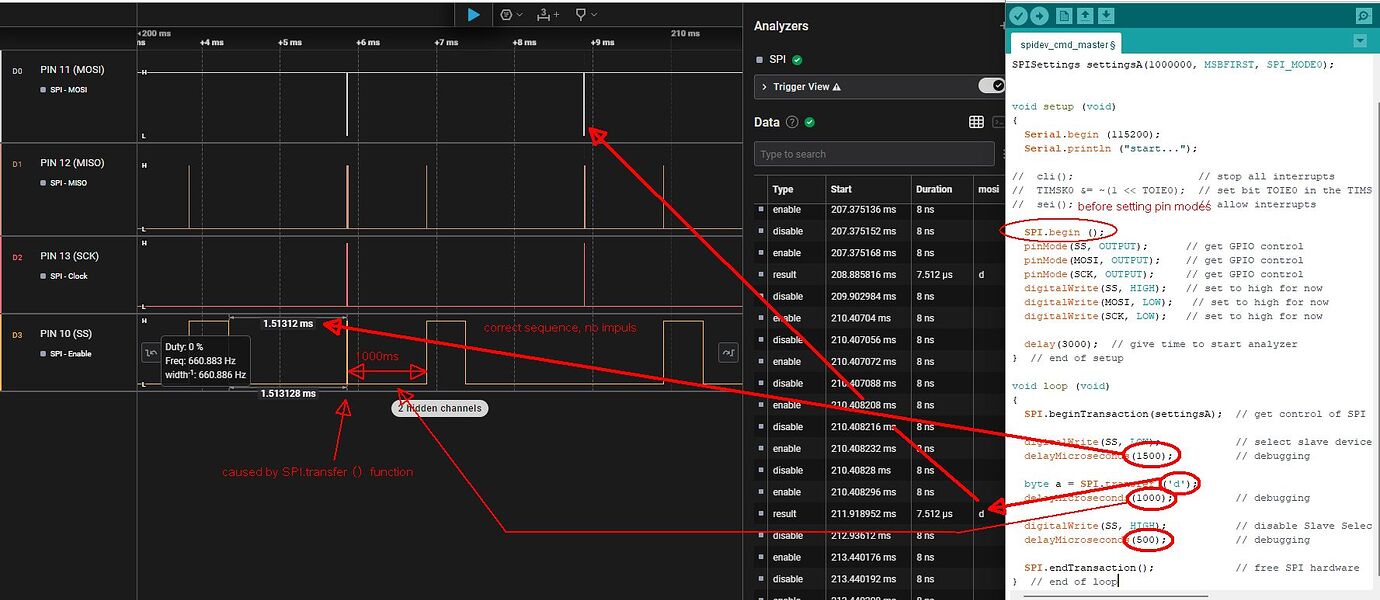This screenshot has width=1380, height=600.
Task: Click the Upload arrow icon in Arduino IDE
Action: [1040, 15]
